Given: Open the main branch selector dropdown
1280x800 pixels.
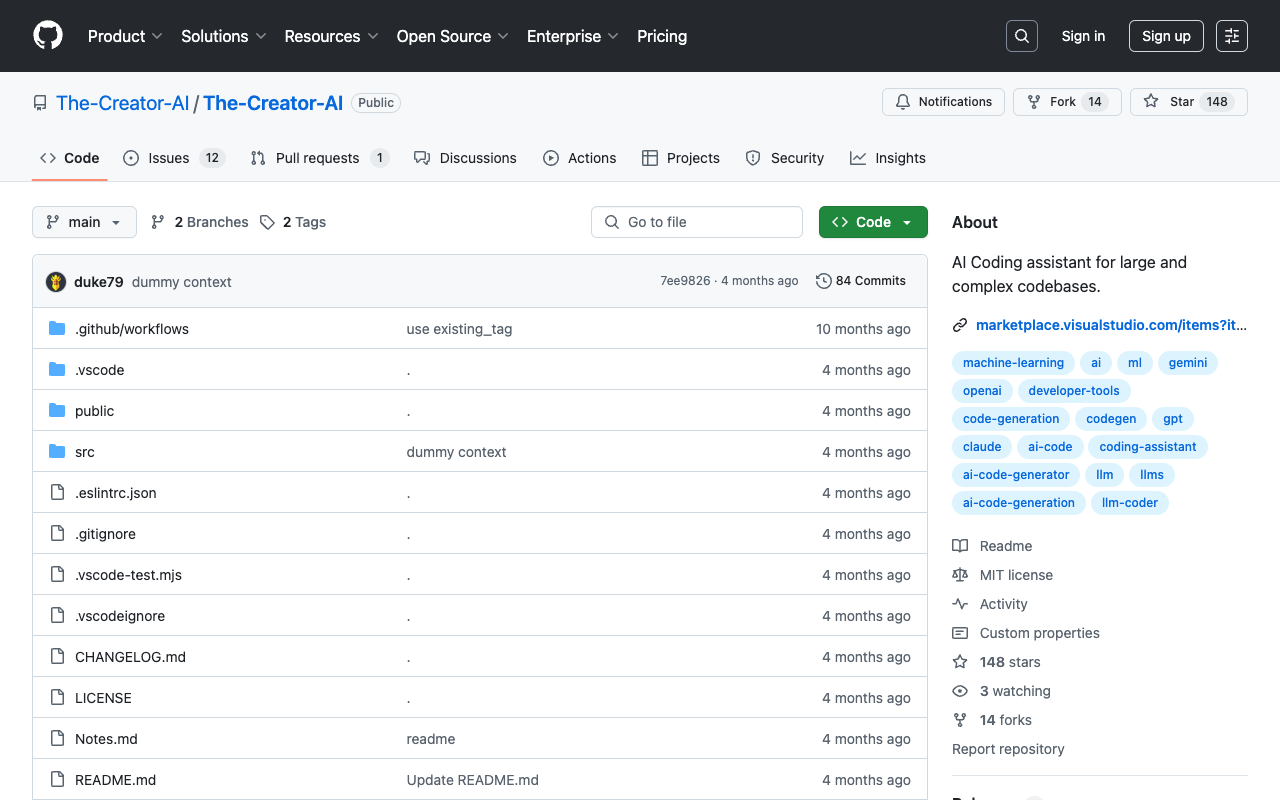Looking at the screenshot, I should pos(84,222).
